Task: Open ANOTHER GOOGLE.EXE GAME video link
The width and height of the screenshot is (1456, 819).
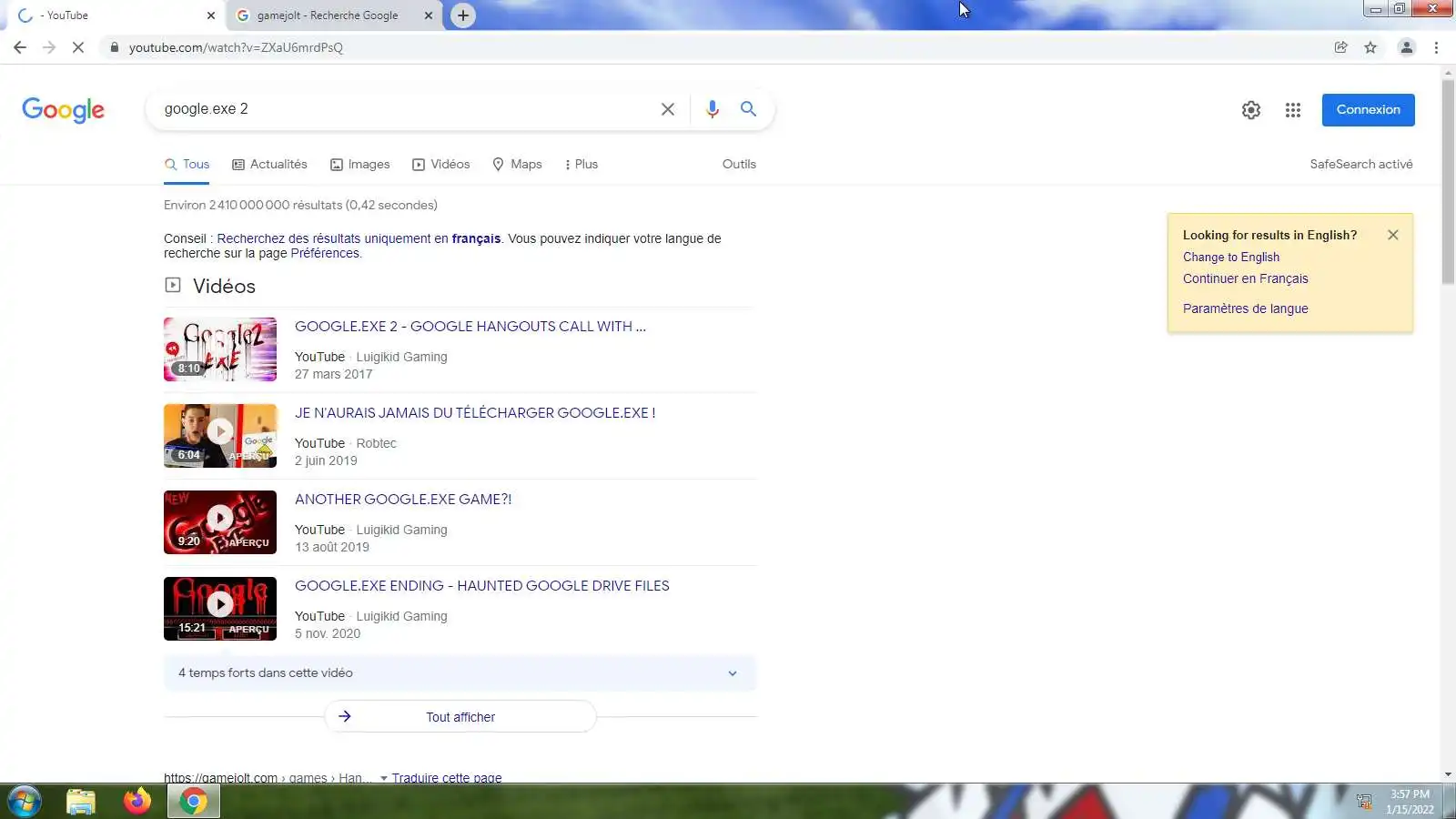Action: [x=403, y=500]
